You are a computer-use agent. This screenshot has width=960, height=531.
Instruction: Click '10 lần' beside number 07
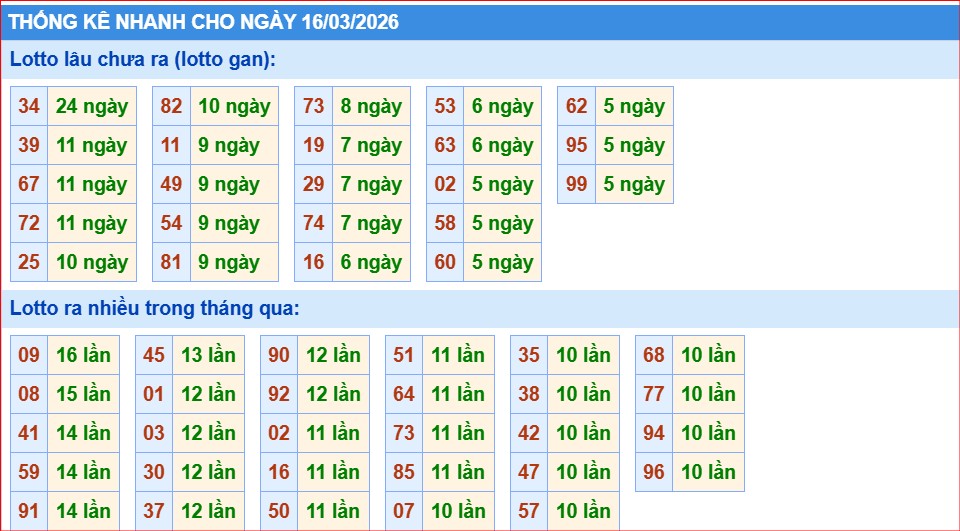(x=459, y=511)
